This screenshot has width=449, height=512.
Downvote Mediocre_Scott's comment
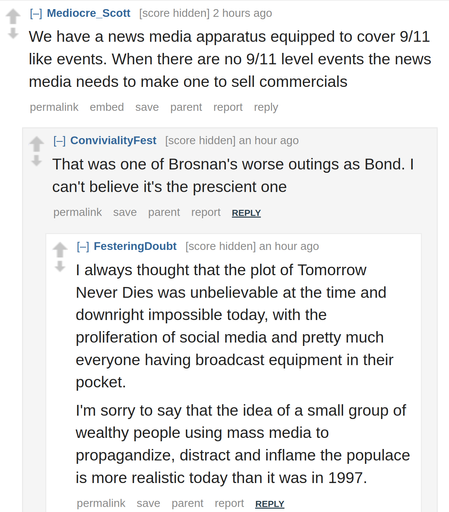tap(13, 33)
